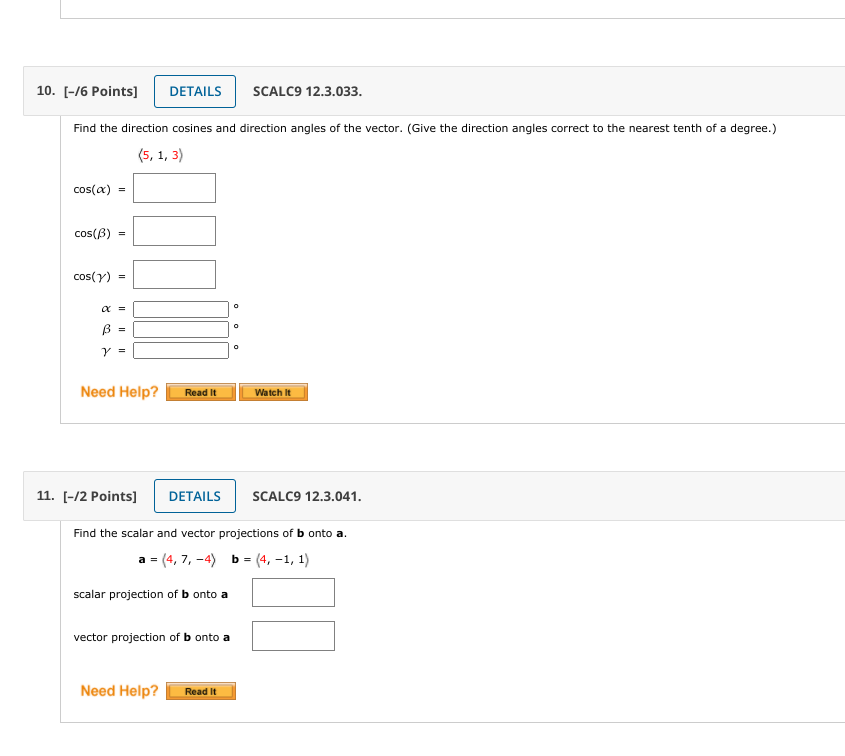Image resolution: width=845 pixels, height=756 pixels.
Task: Click the Read It icon for problem 11
Action: coord(200,690)
